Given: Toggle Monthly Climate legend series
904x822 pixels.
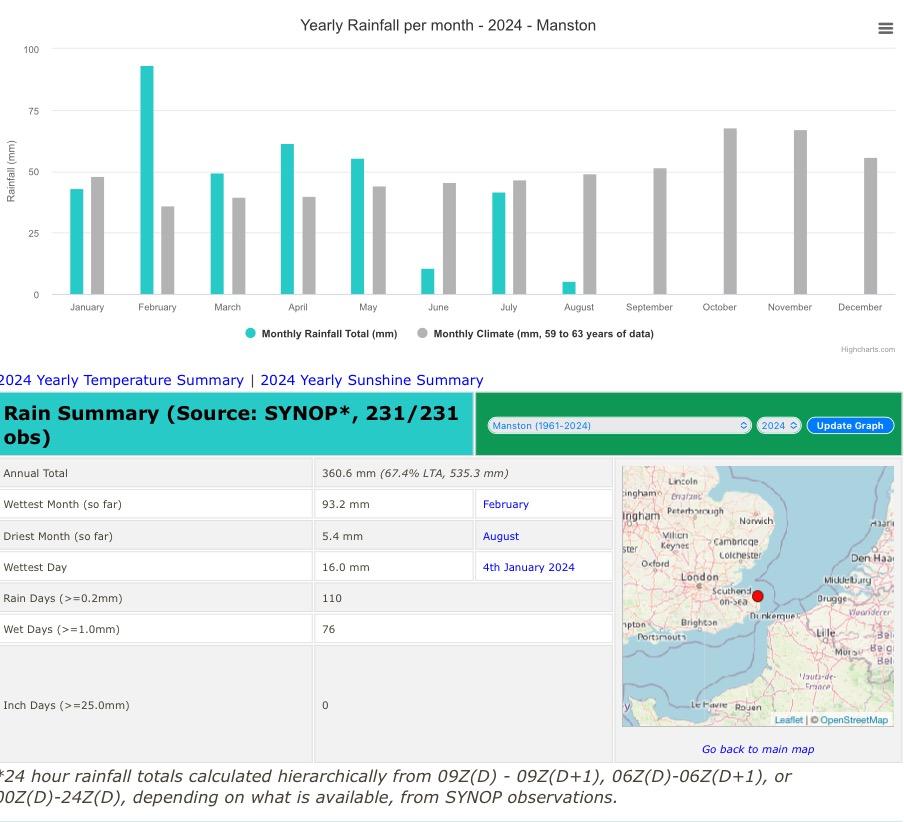Looking at the screenshot, I should point(543,334).
